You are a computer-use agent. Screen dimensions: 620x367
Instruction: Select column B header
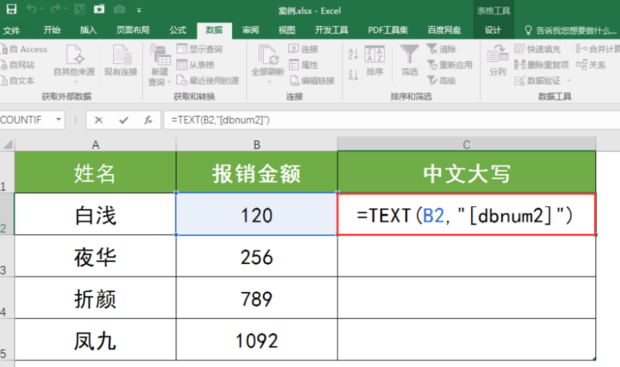[257, 144]
